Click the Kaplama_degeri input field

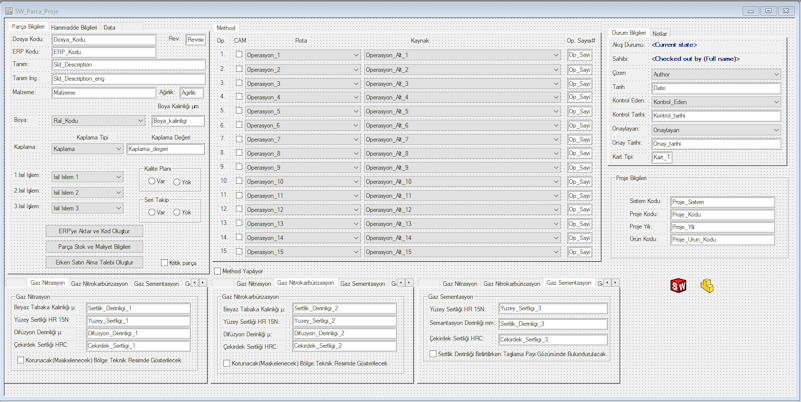tap(166, 149)
